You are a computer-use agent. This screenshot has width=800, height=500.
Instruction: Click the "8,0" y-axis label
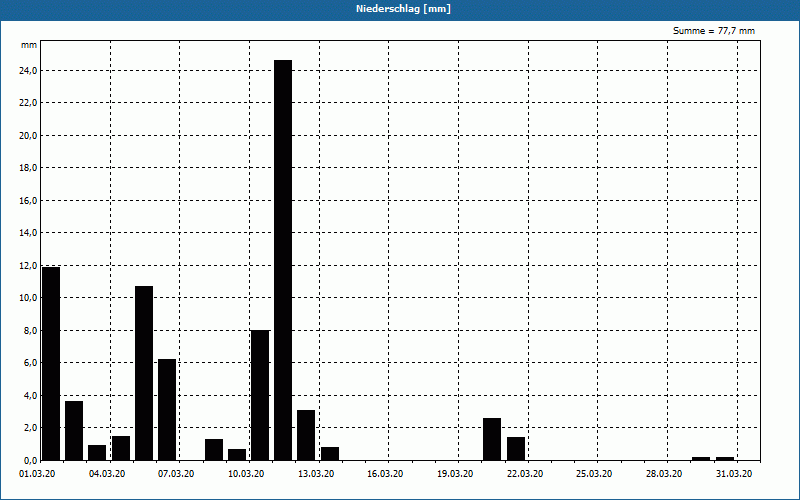point(30,331)
